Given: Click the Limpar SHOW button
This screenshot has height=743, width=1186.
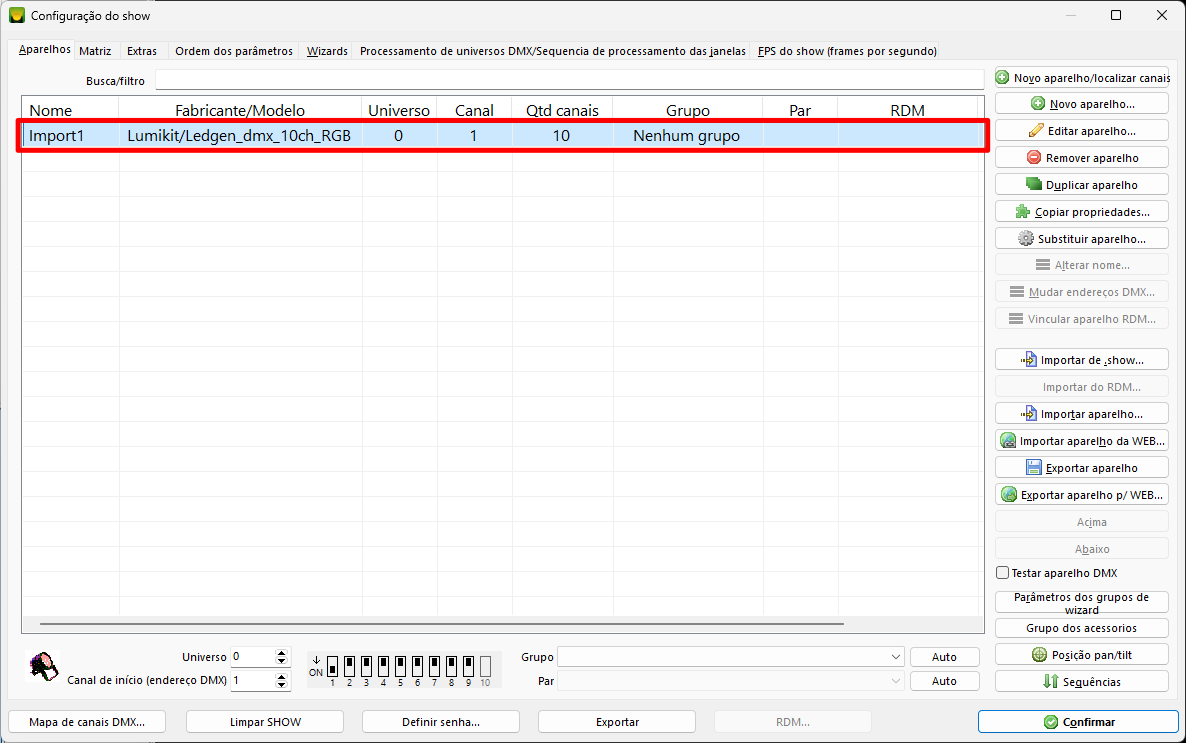Looking at the screenshot, I should click(x=265, y=722).
